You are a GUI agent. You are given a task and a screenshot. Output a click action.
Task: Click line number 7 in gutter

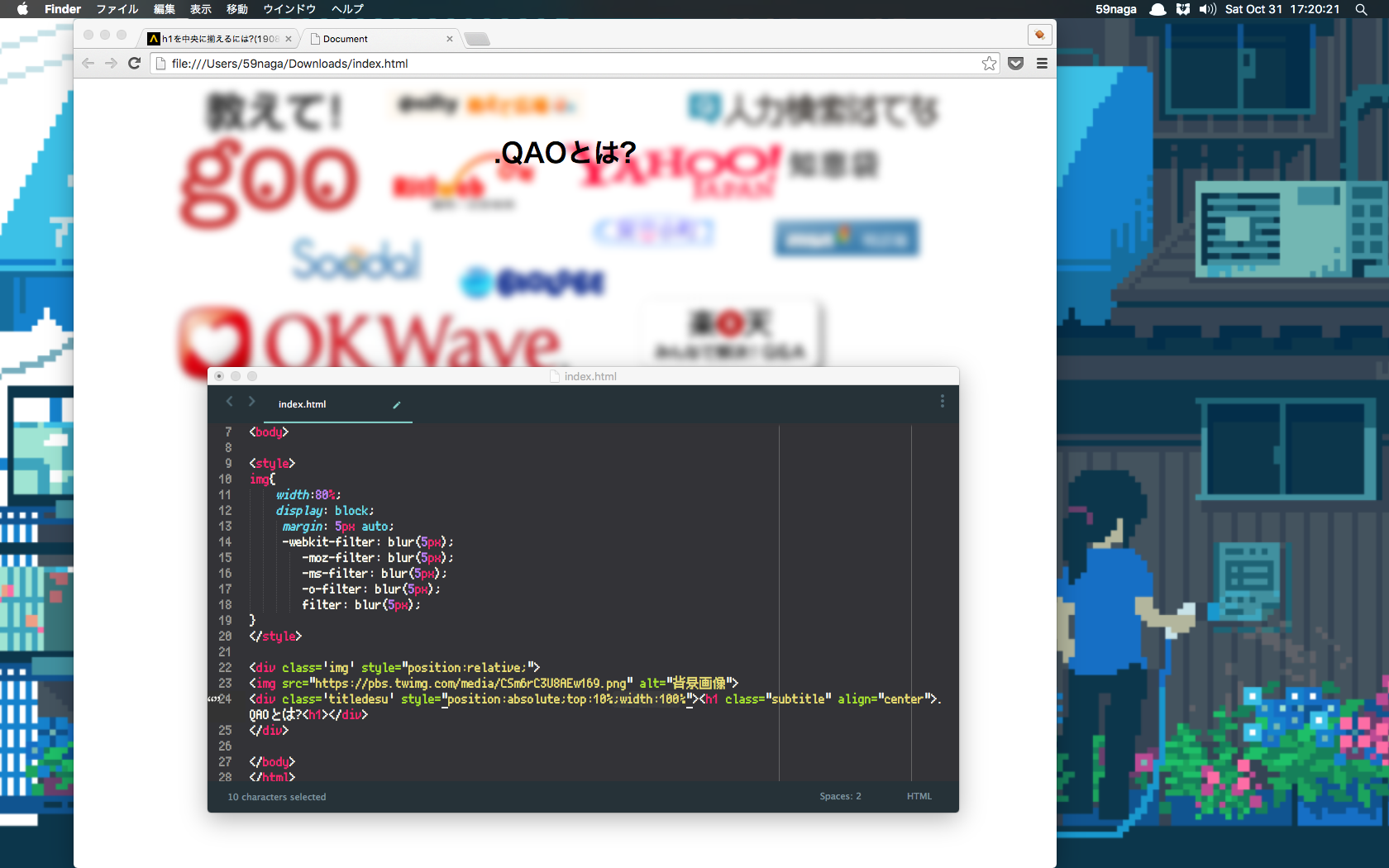(x=228, y=432)
